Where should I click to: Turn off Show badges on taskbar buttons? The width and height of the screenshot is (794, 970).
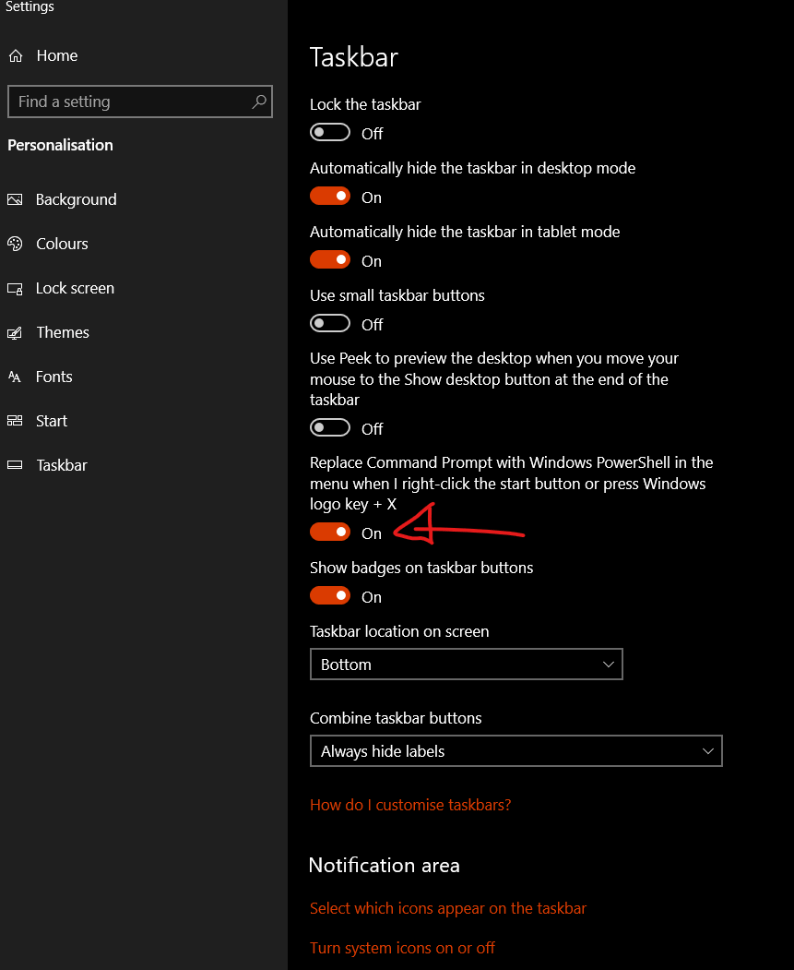330,596
